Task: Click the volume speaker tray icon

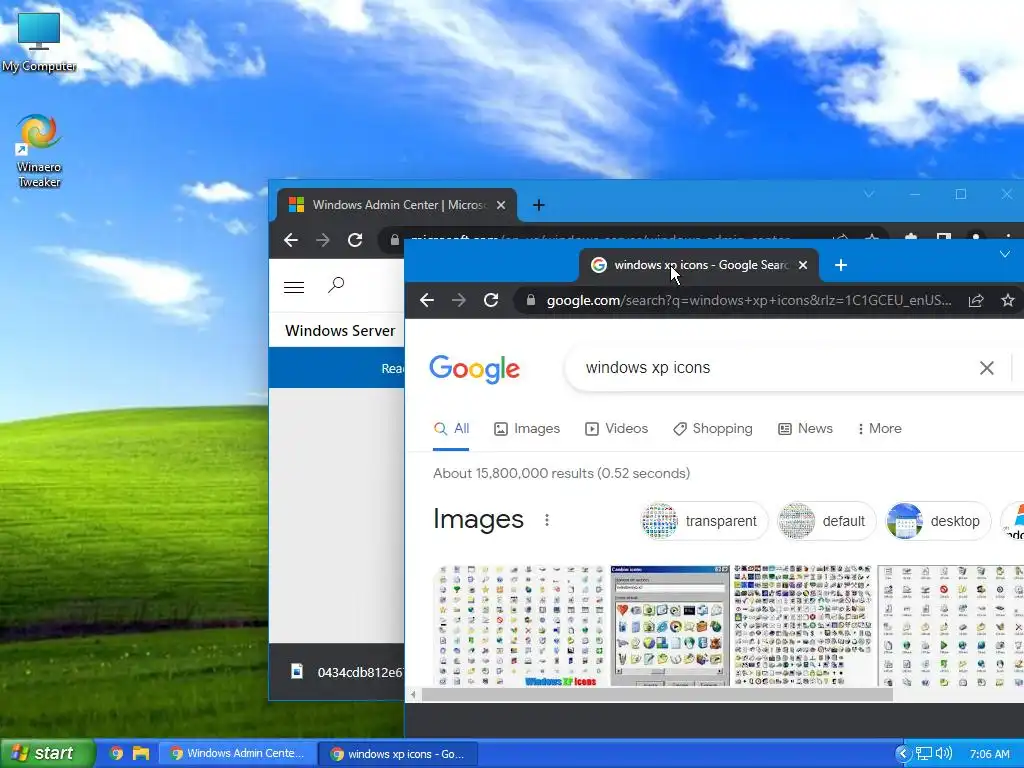Action: 944,754
